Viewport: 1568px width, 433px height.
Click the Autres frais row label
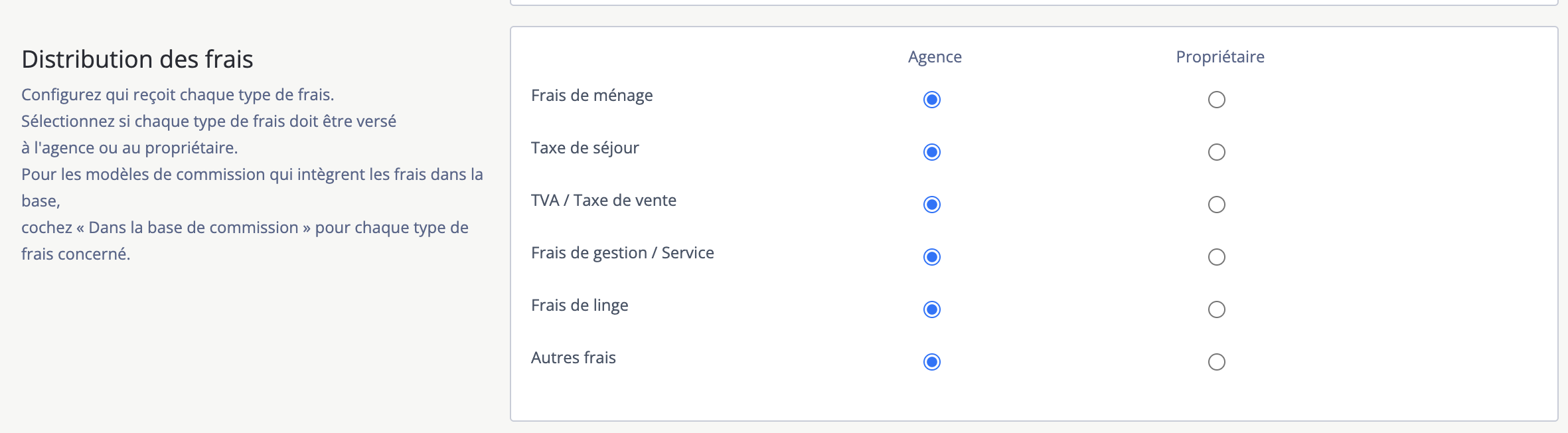[x=574, y=358]
